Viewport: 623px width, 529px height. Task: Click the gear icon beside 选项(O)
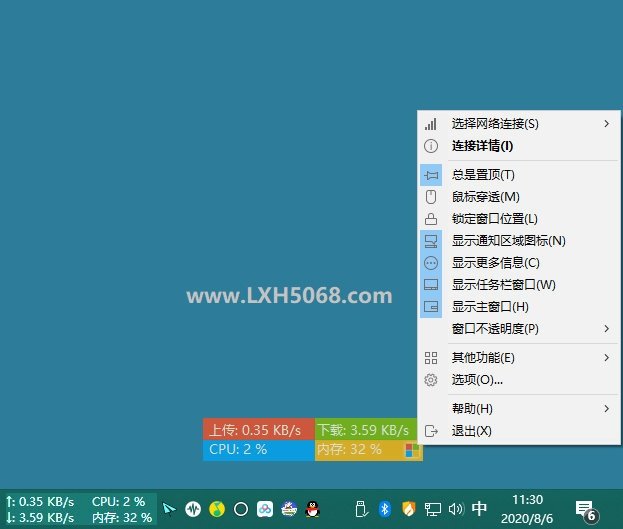tap(431, 380)
